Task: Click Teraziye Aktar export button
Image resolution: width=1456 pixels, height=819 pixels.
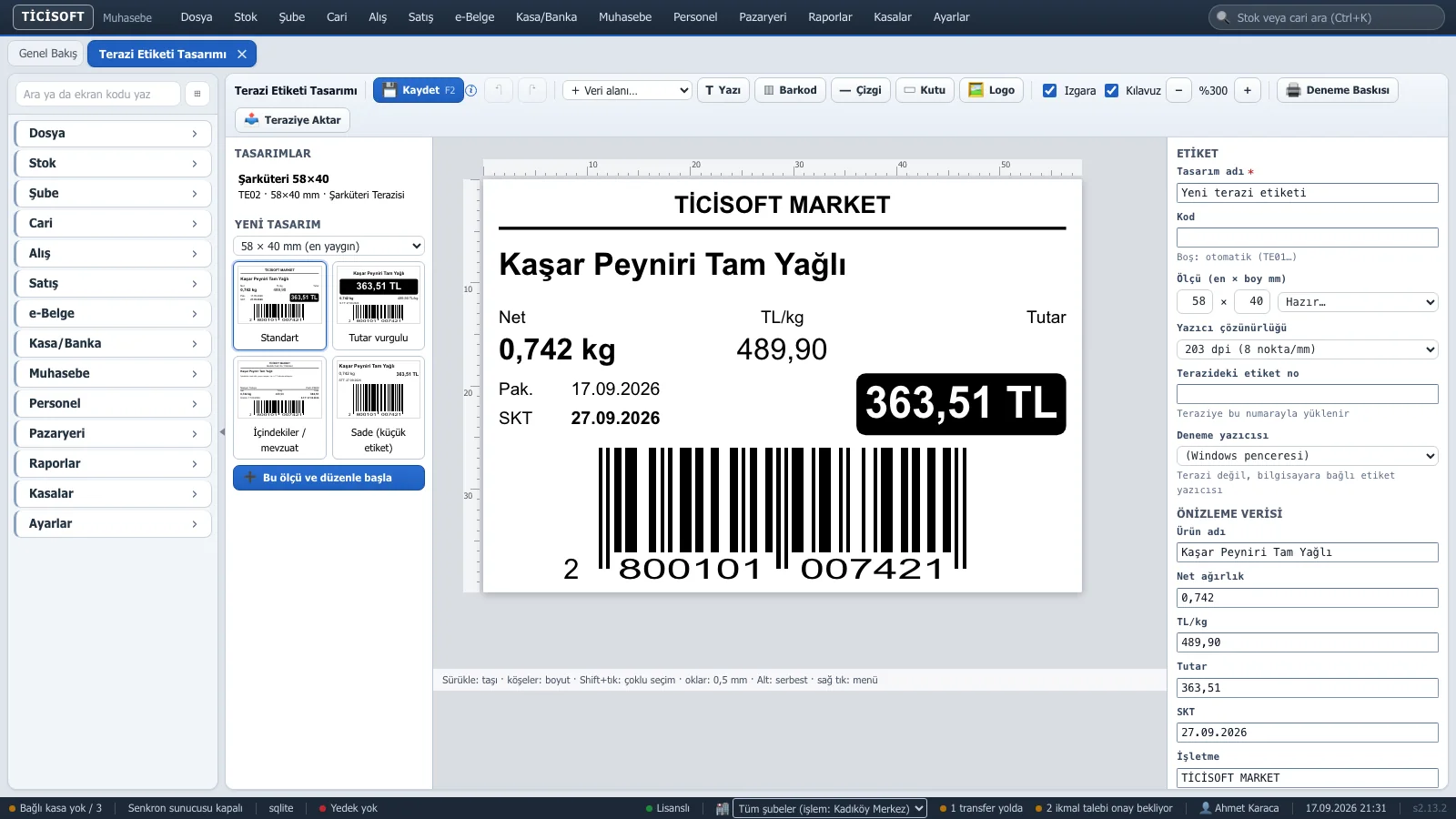Action: (292, 120)
